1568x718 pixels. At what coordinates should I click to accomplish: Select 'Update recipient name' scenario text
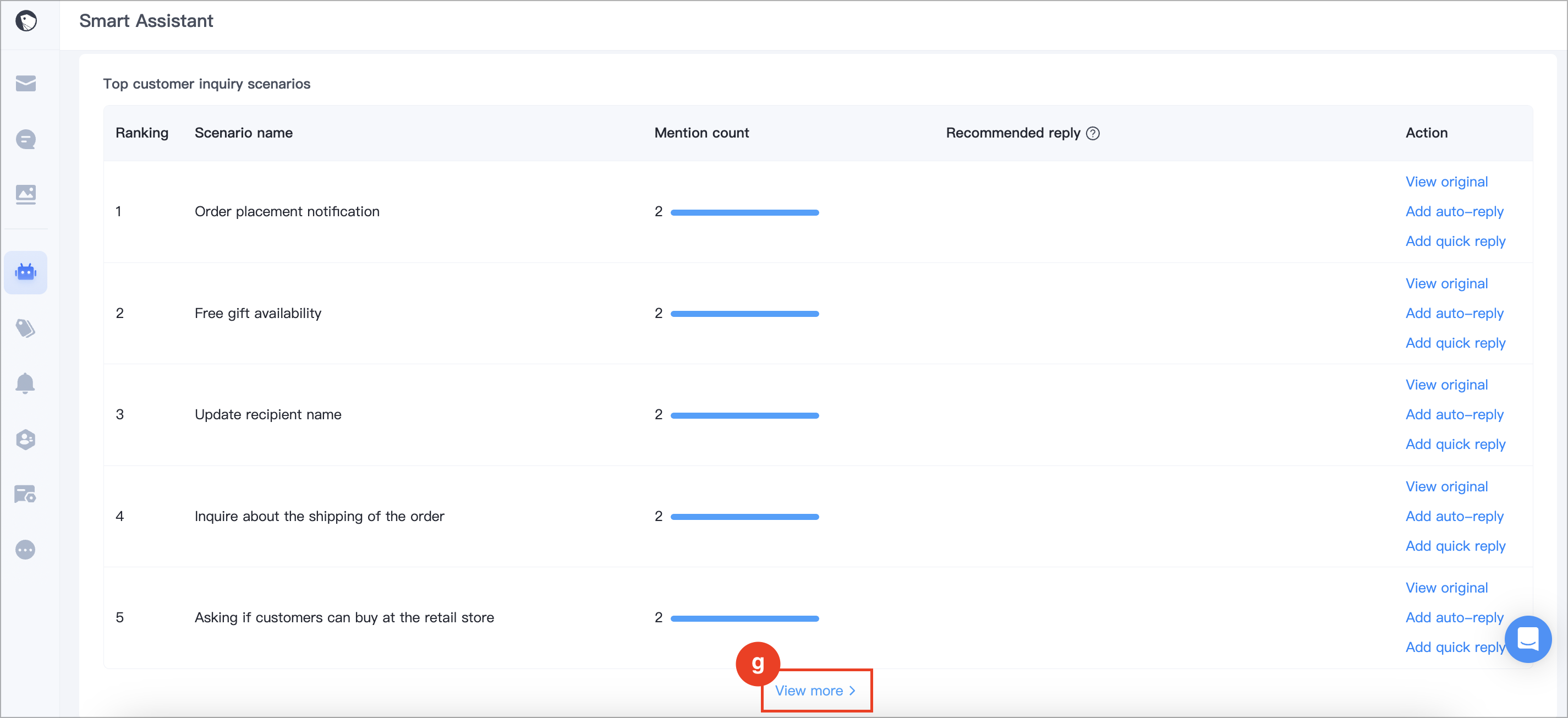pyautogui.click(x=268, y=414)
